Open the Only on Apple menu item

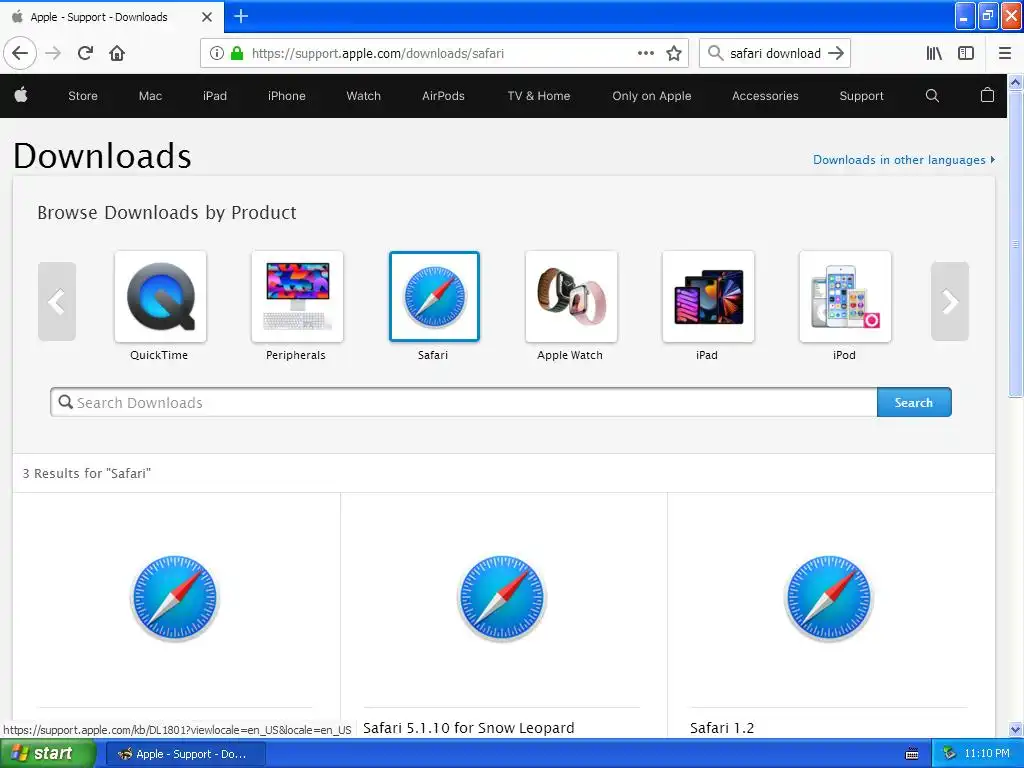pyautogui.click(x=652, y=95)
